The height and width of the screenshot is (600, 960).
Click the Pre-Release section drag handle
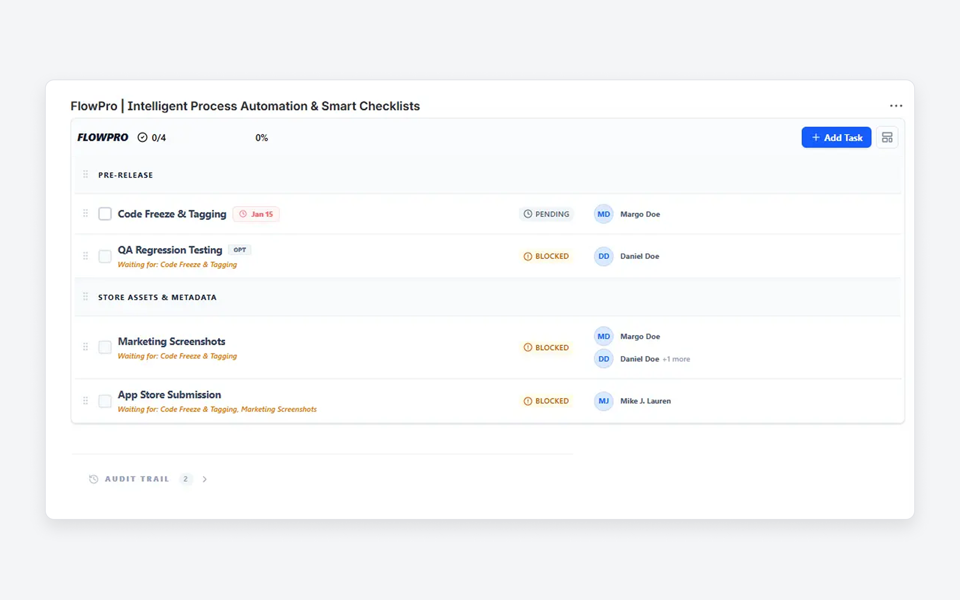(x=86, y=175)
